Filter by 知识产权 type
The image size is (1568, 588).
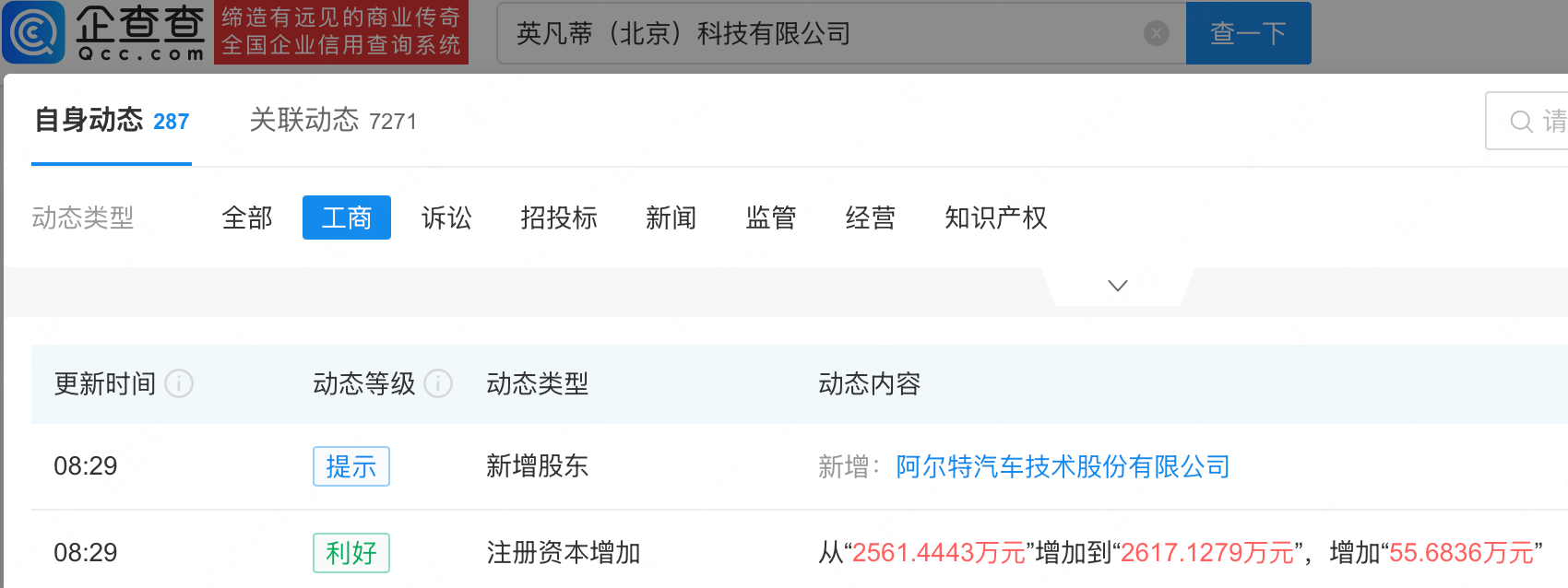[996, 218]
